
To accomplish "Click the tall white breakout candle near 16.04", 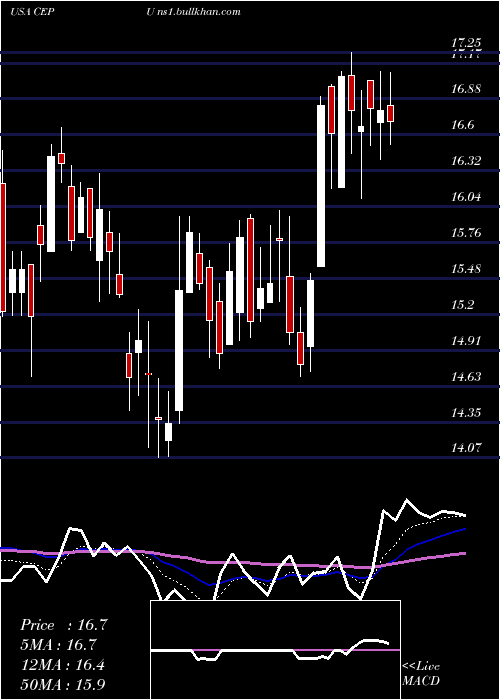I will 321,186.
